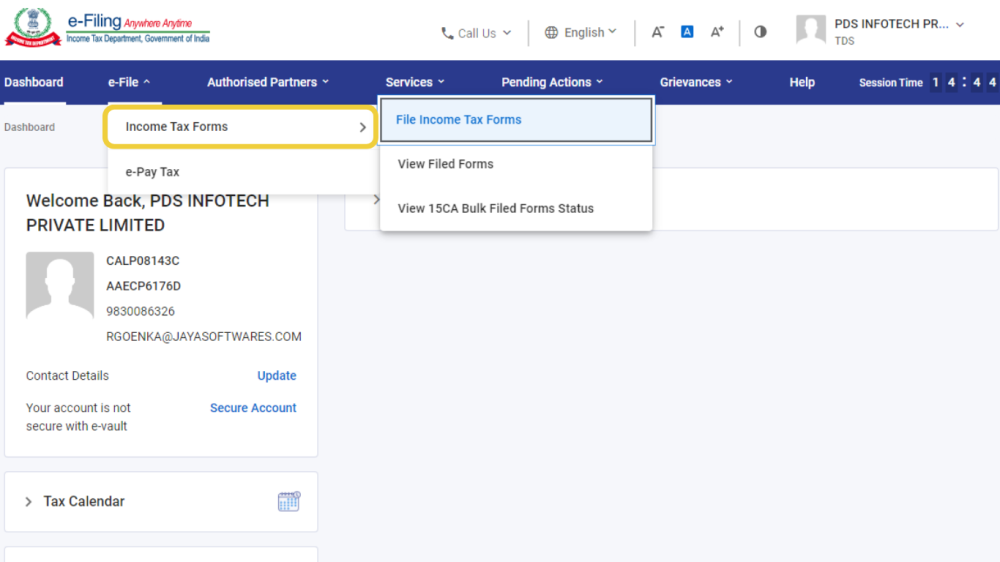Choose View 15CA Bulk Filed Forms Status
This screenshot has height=562, width=1000.
(x=516, y=209)
